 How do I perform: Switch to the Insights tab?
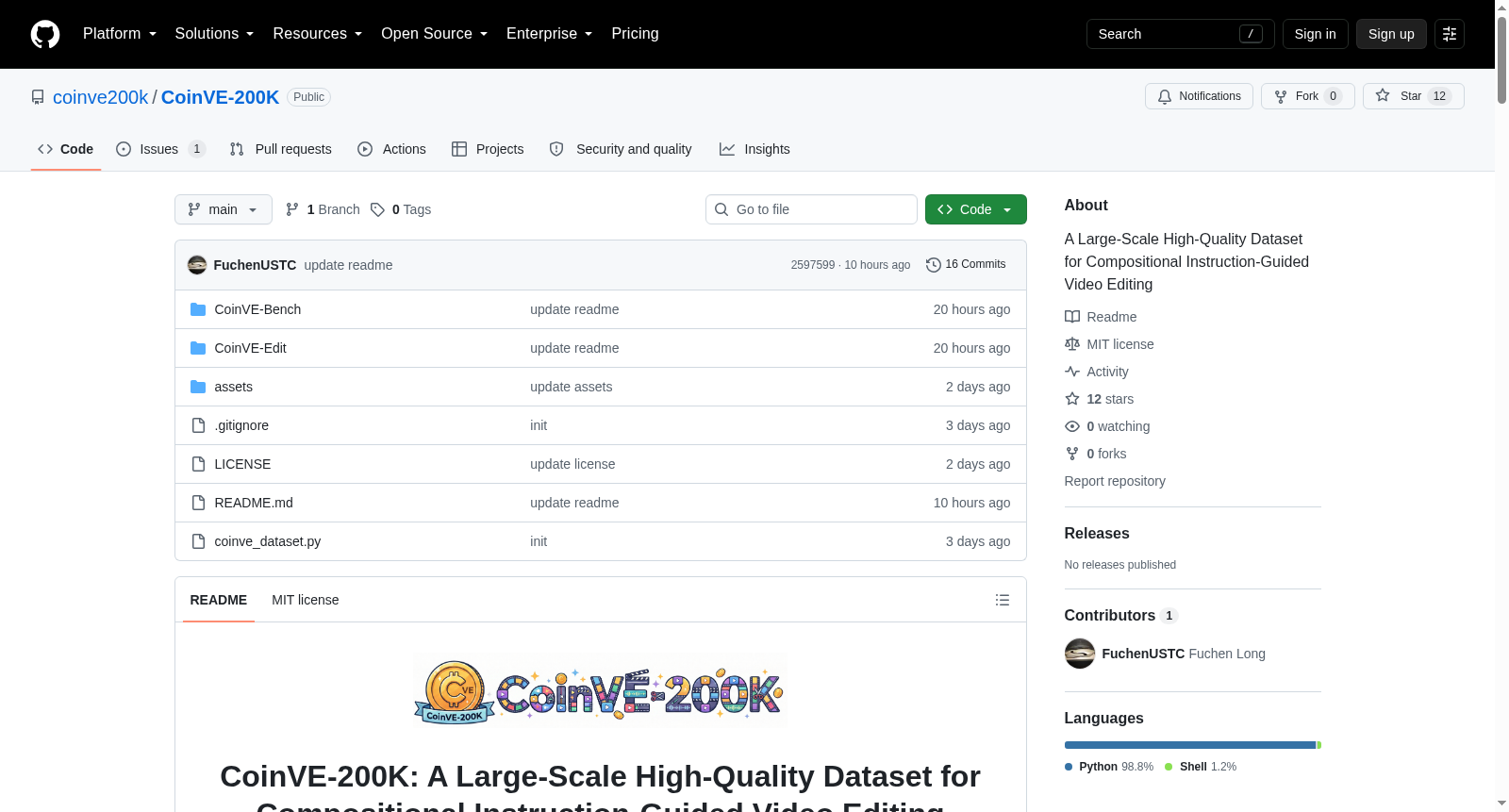[754, 149]
